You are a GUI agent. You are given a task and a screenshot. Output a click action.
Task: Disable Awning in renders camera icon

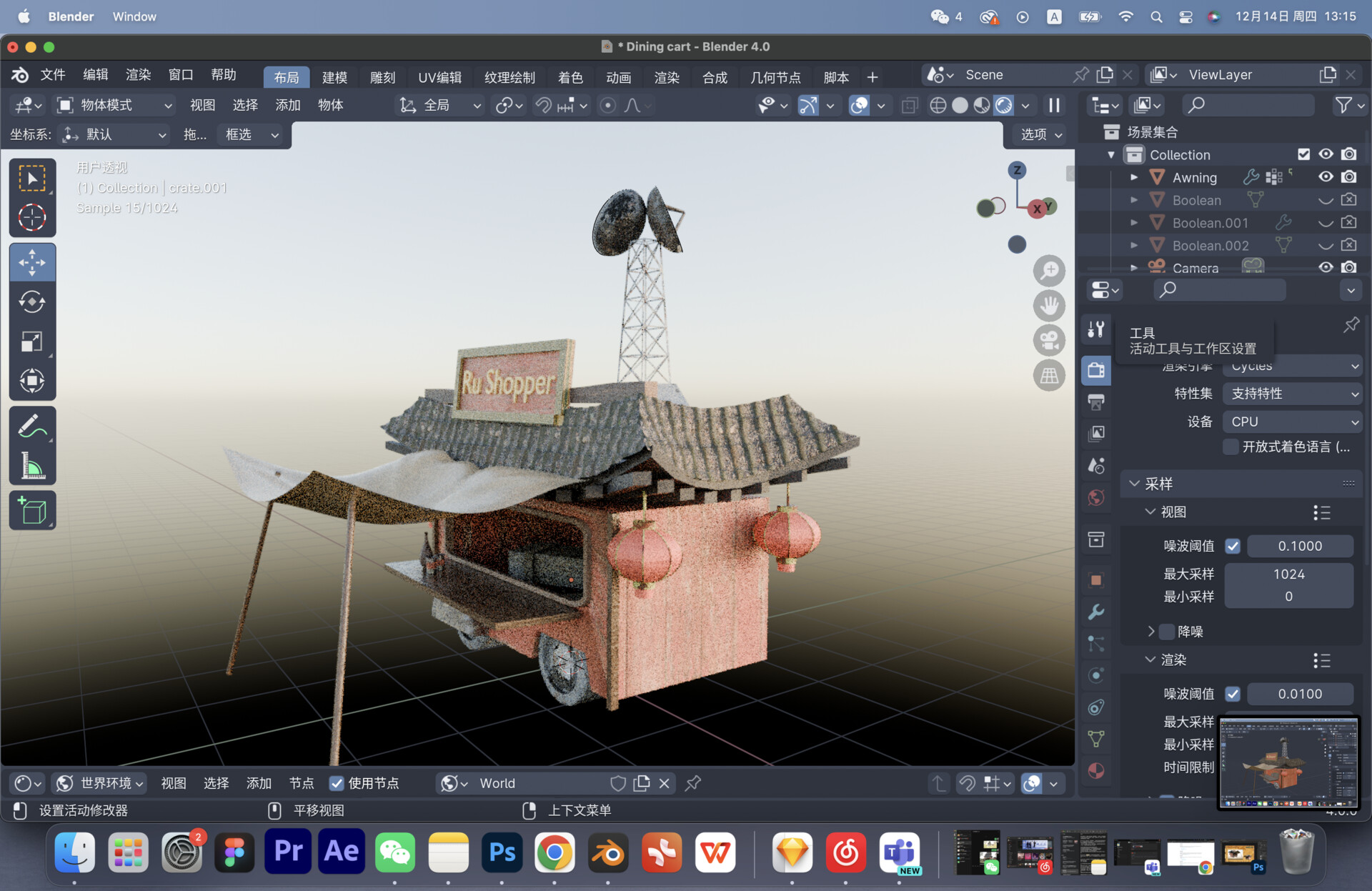pyautogui.click(x=1349, y=177)
